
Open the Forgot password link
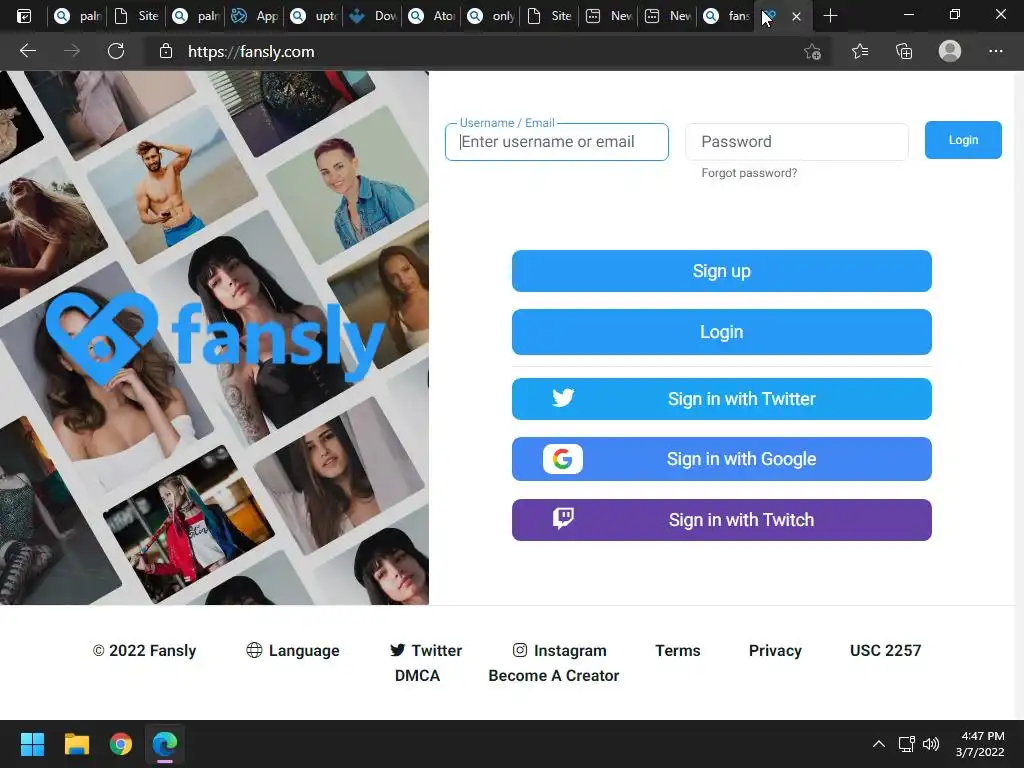[x=749, y=173]
